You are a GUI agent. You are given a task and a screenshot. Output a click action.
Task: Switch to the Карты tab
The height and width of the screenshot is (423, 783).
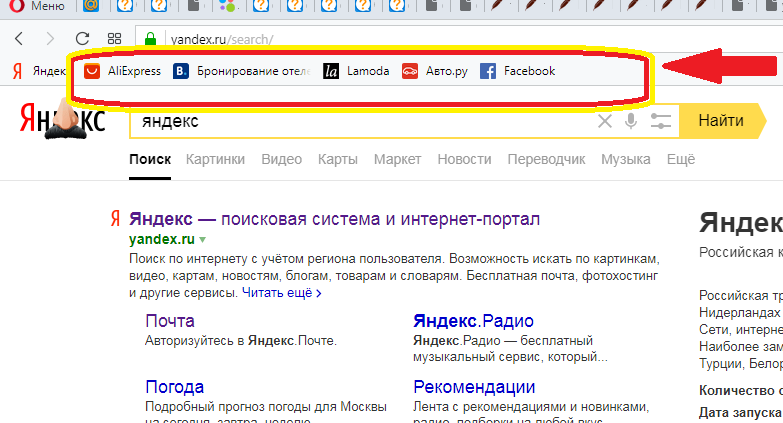click(x=338, y=159)
